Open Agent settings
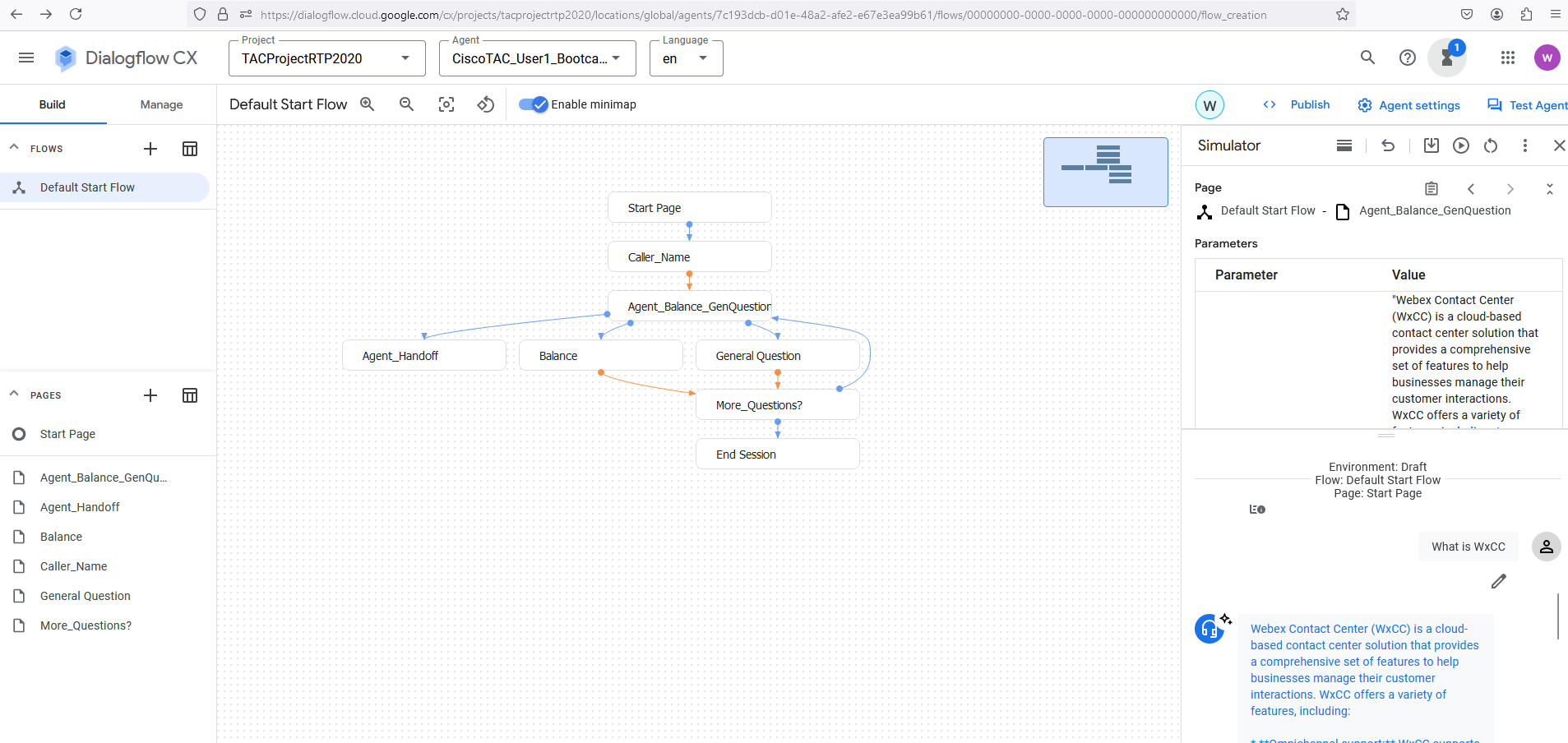 tap(1408, 105)
